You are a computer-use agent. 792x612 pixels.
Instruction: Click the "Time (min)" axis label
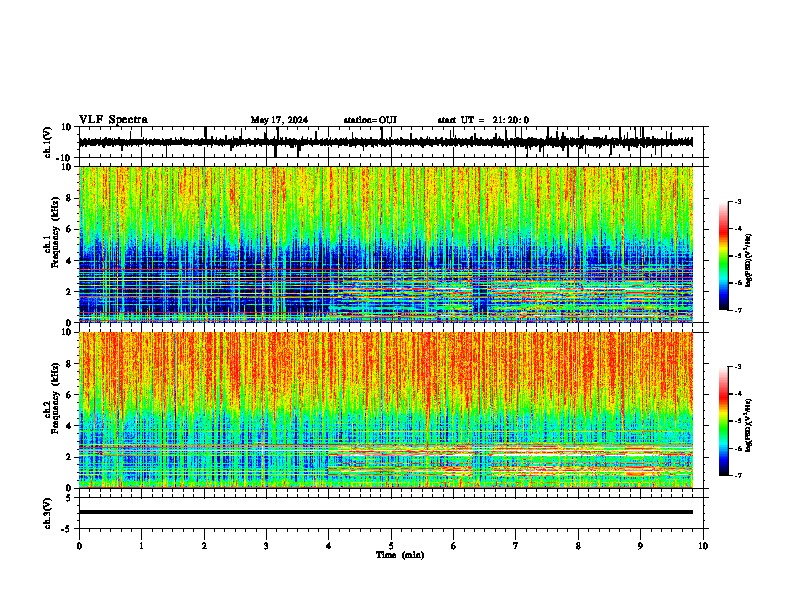click(400, 555)
